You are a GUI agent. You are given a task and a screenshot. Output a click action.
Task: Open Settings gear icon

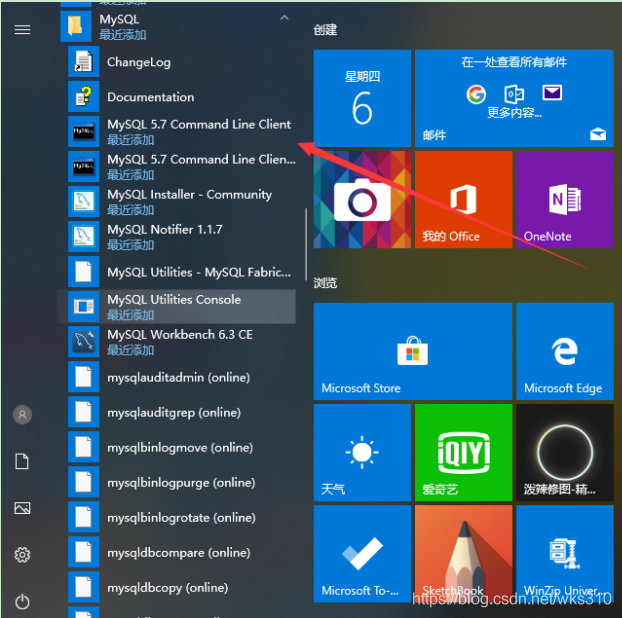point(22,555)
